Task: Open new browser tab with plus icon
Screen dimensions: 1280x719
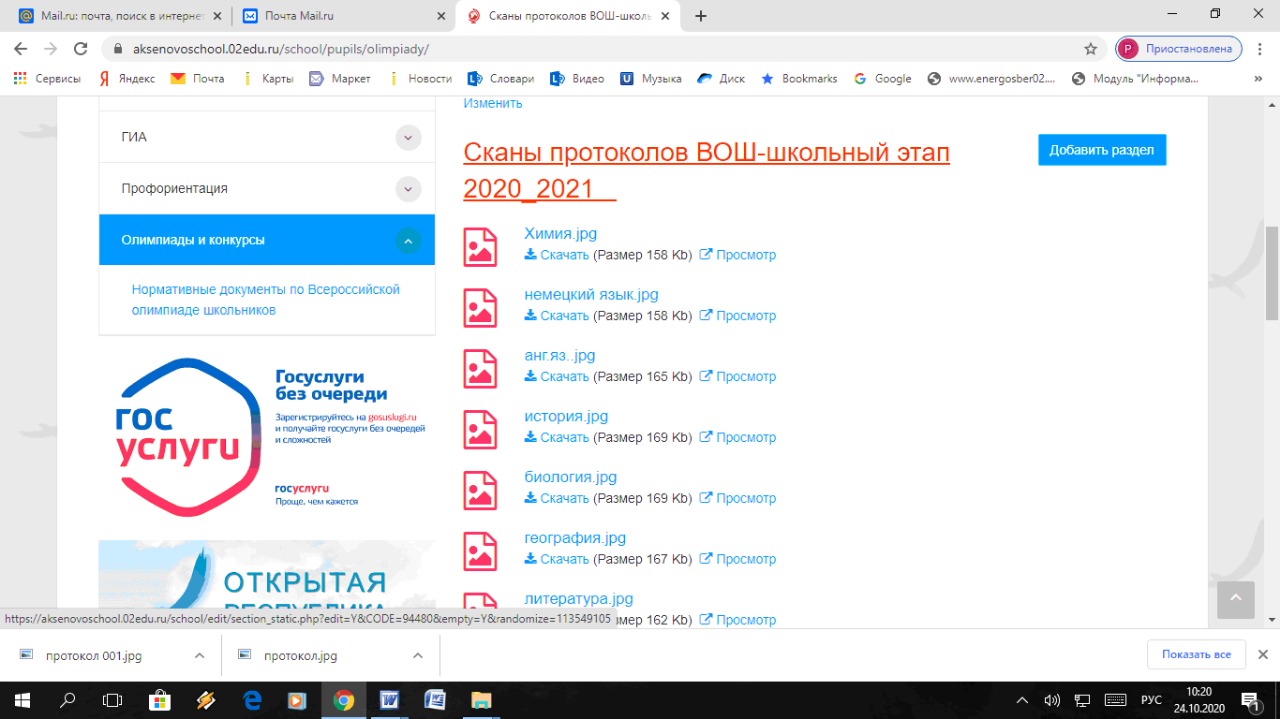Action: (x=701, y=16)
